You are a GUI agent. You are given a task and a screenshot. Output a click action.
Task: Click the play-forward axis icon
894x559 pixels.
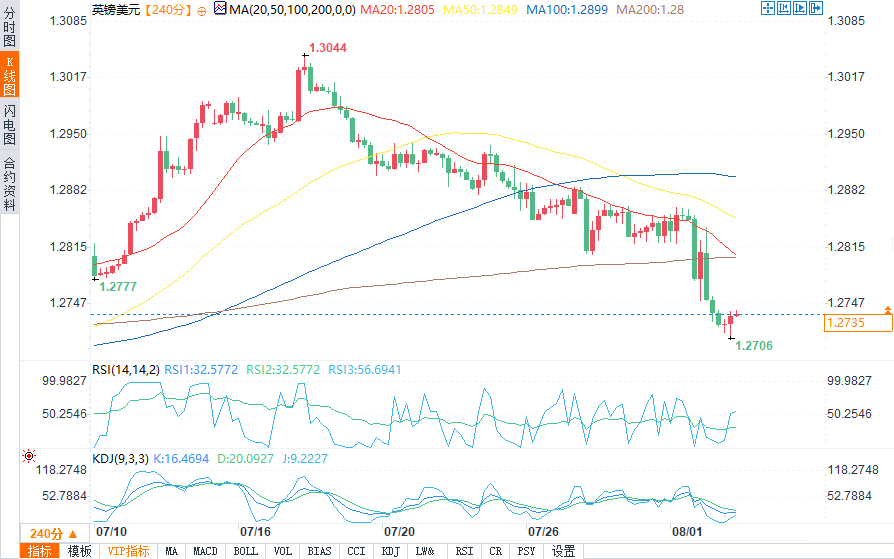pos(799,8)
